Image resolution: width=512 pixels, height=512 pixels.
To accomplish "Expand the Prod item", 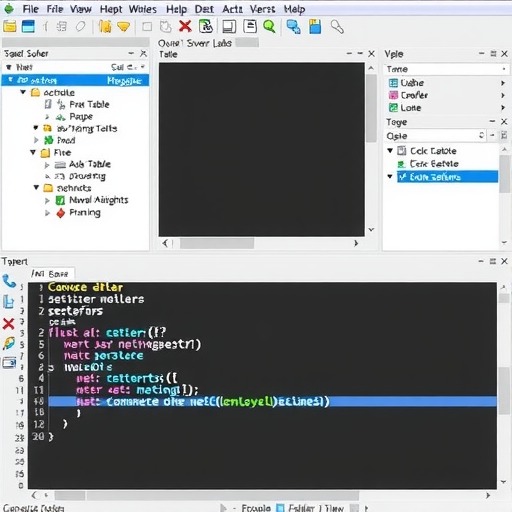I will (36, 140).
